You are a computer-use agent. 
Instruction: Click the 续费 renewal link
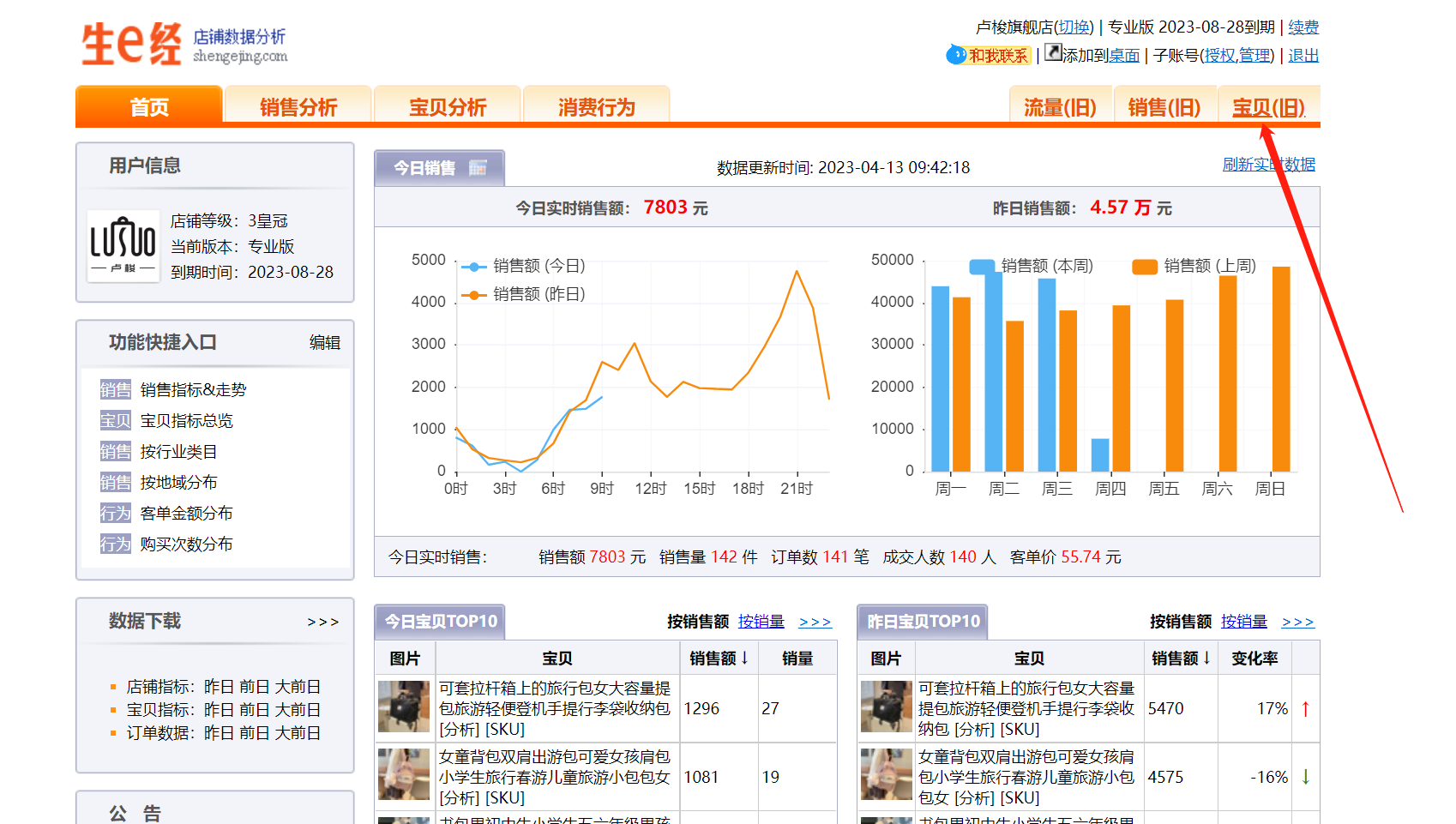pos(1303,27)
